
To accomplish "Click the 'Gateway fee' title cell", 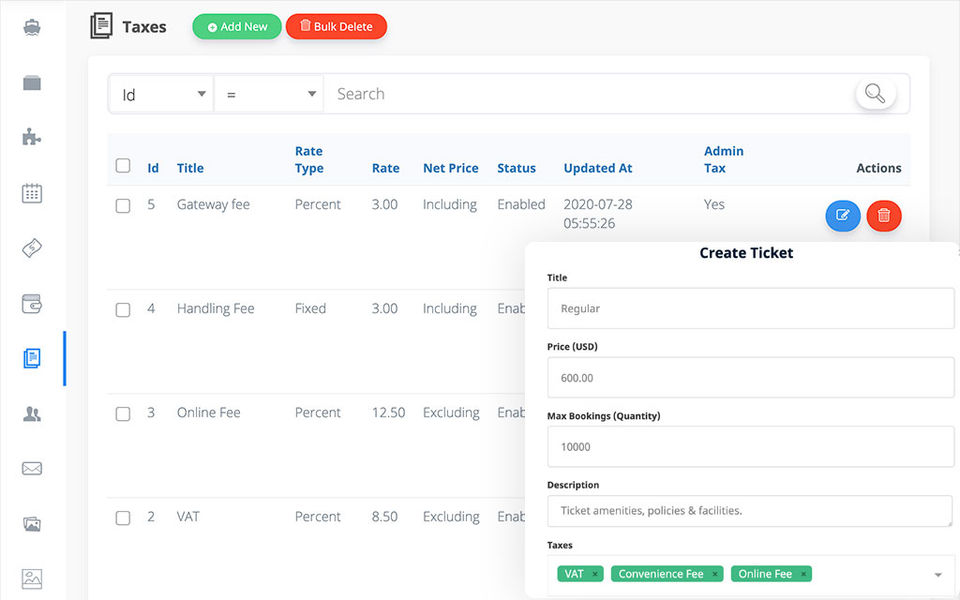I will (x=213, y=204).
